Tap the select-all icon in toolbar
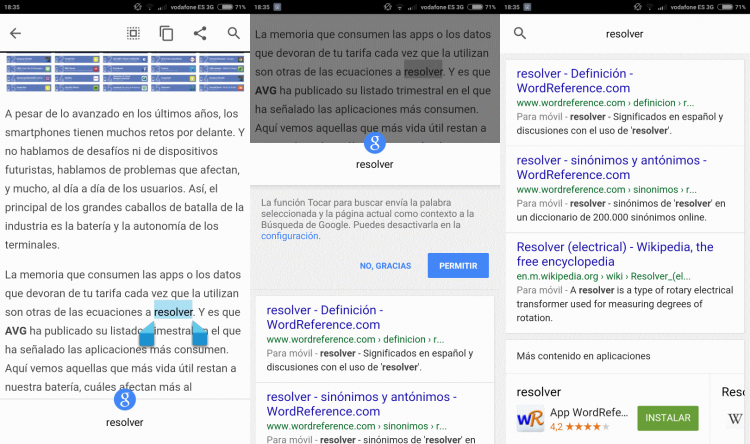 [133, 33]
